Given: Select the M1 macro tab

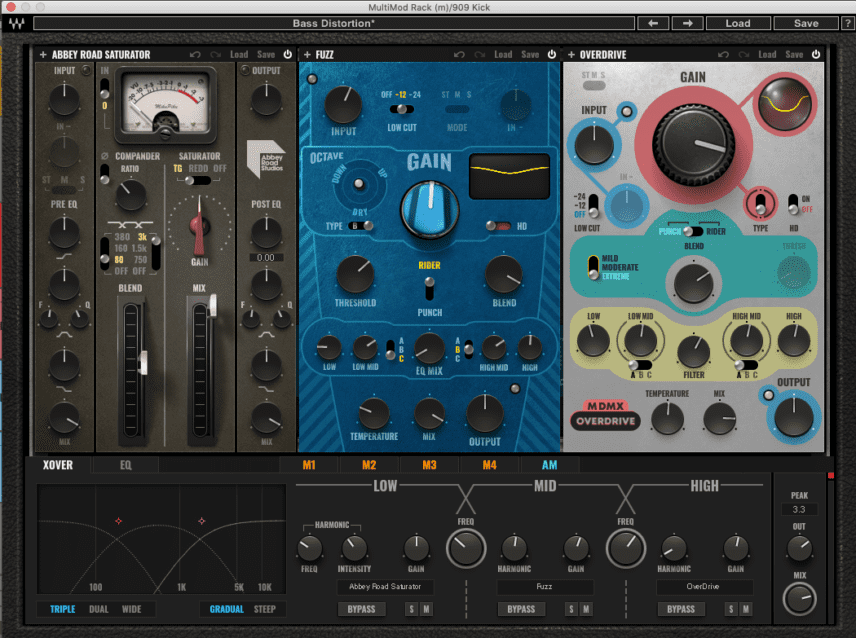Looking at the screenshot, I should (x=309, y=465).
